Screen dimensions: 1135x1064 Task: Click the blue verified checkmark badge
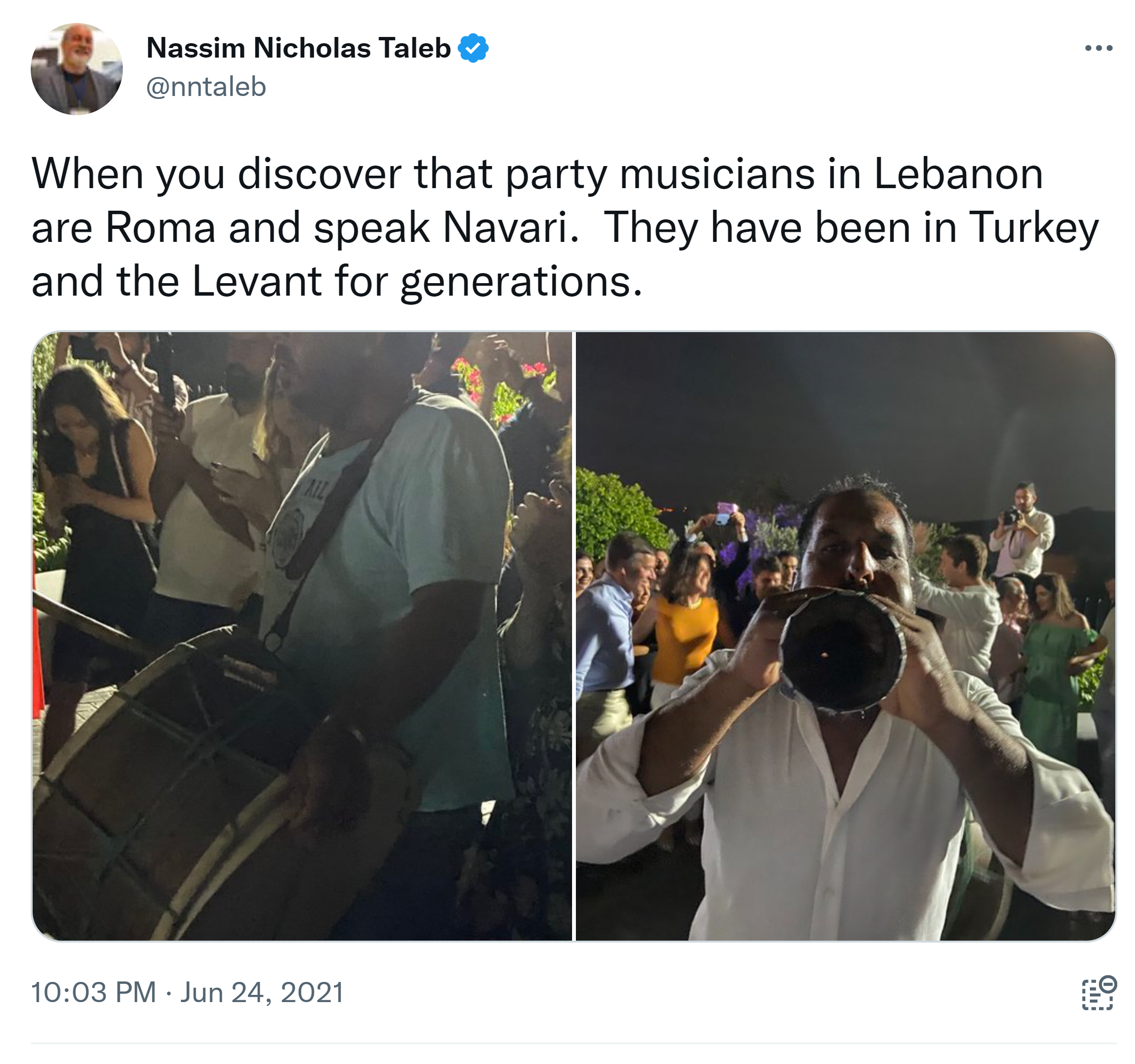click(473, 48)
